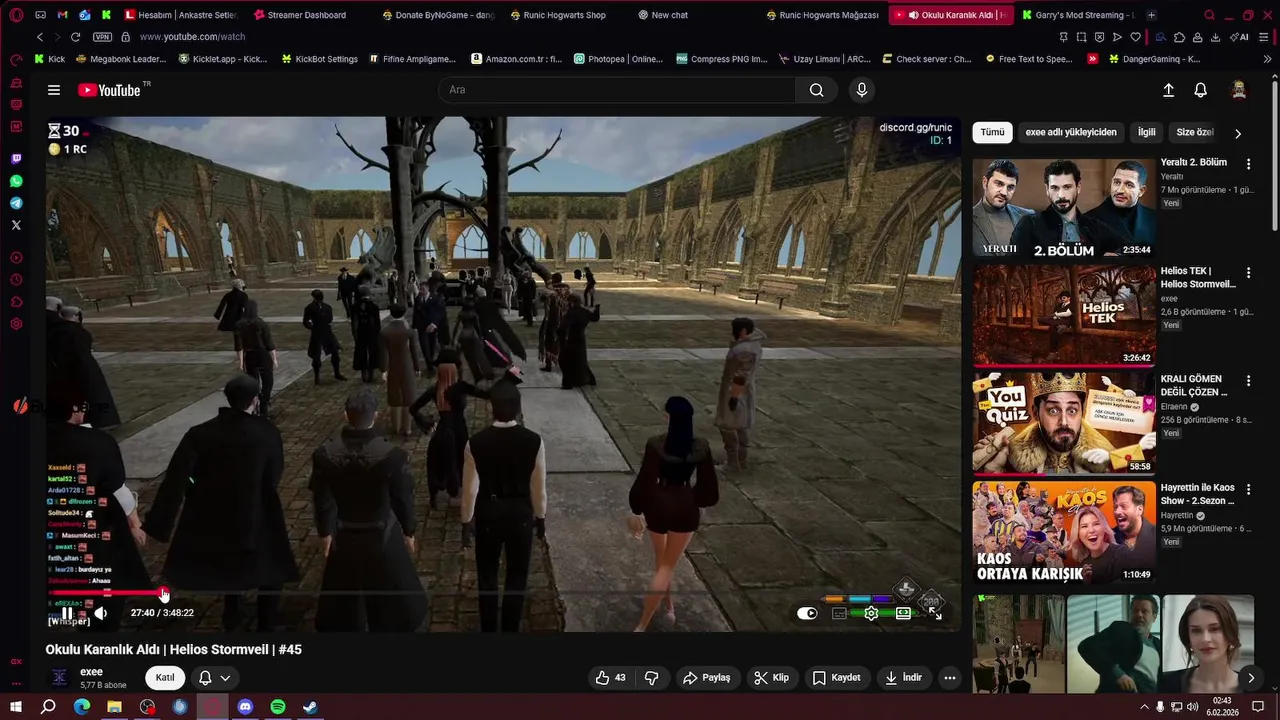1280x720 pixels.
Task: Open YouTube notifications bell in header
Action: [x=1201, y=90]
